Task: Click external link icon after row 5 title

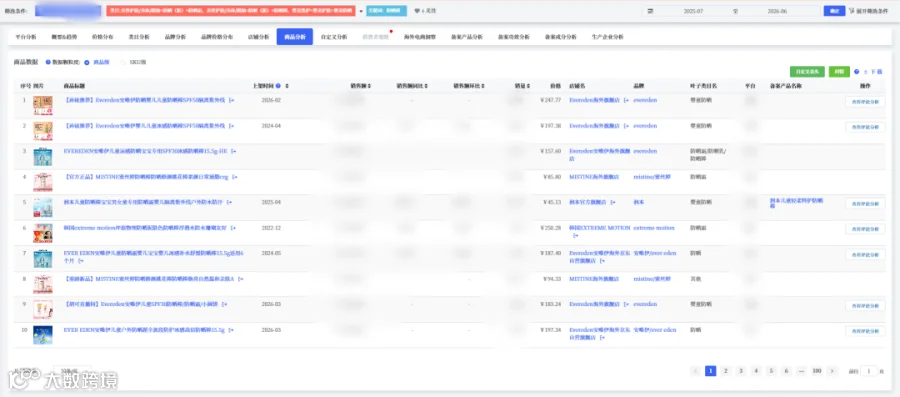Action: click(x=229, y=202)
